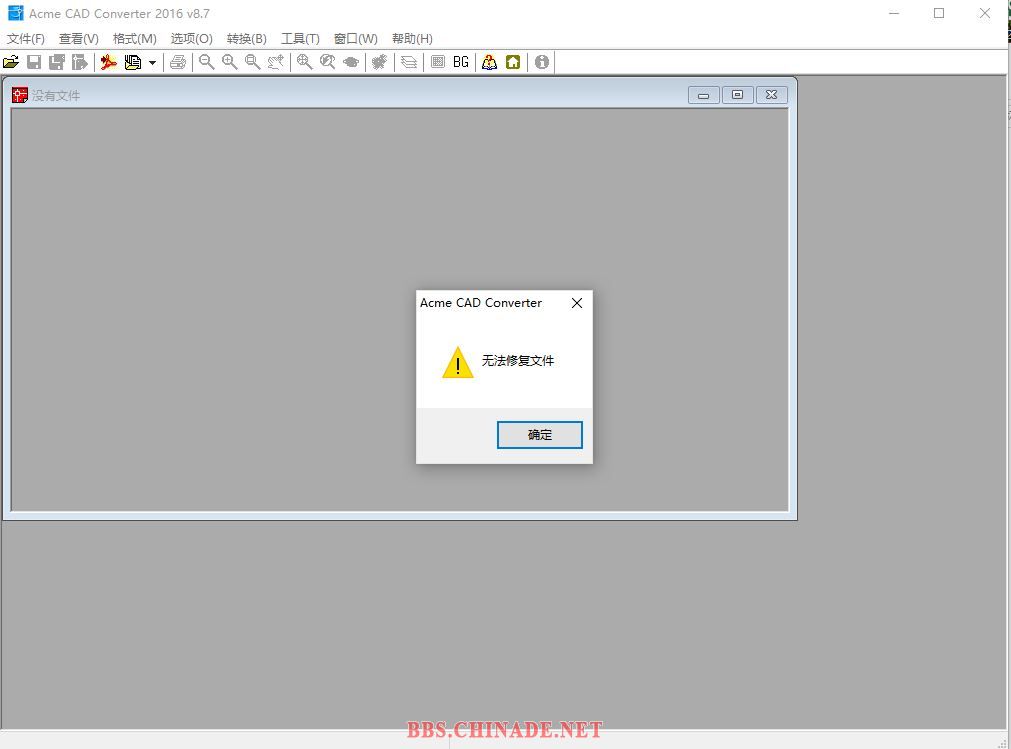Click the batch convert documents icon
This screenshot has width=1011, height=749.
tap(133, 62)
